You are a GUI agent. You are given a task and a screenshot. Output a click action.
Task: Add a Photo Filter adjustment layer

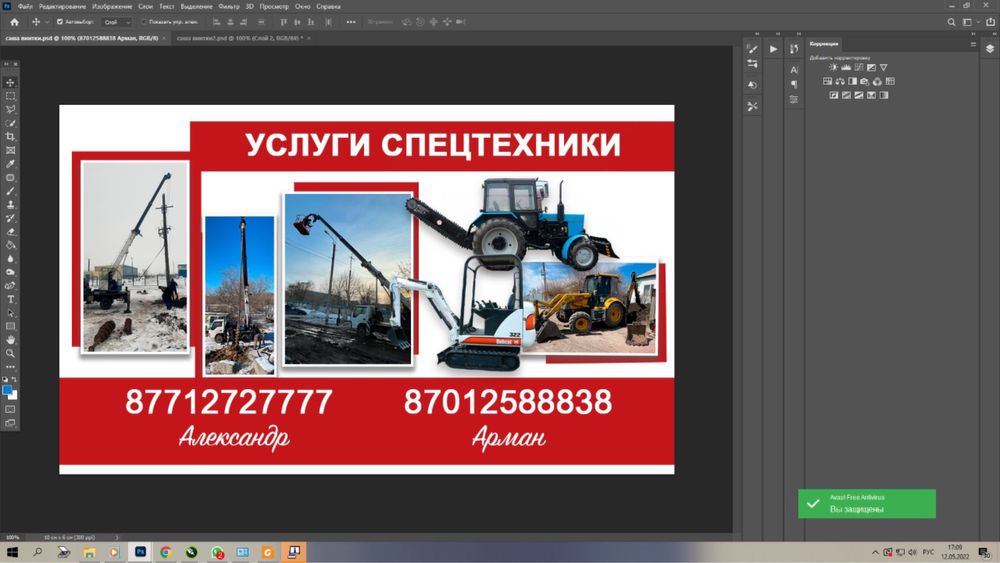click(865, 81)
